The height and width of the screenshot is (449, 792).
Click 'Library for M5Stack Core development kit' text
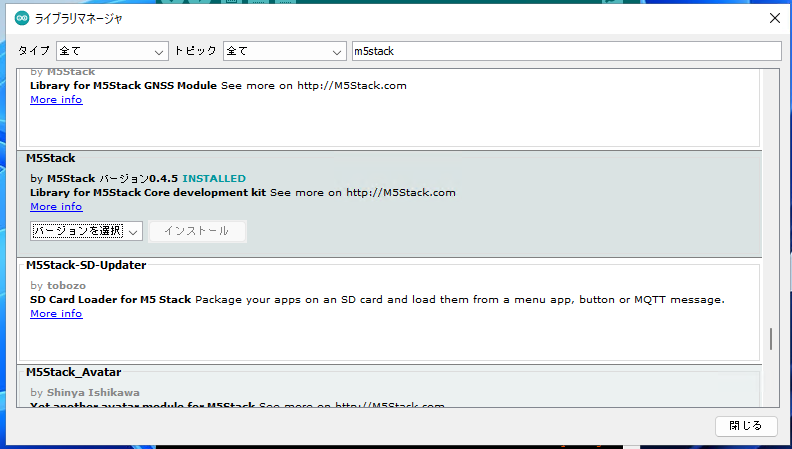point(148,192)
